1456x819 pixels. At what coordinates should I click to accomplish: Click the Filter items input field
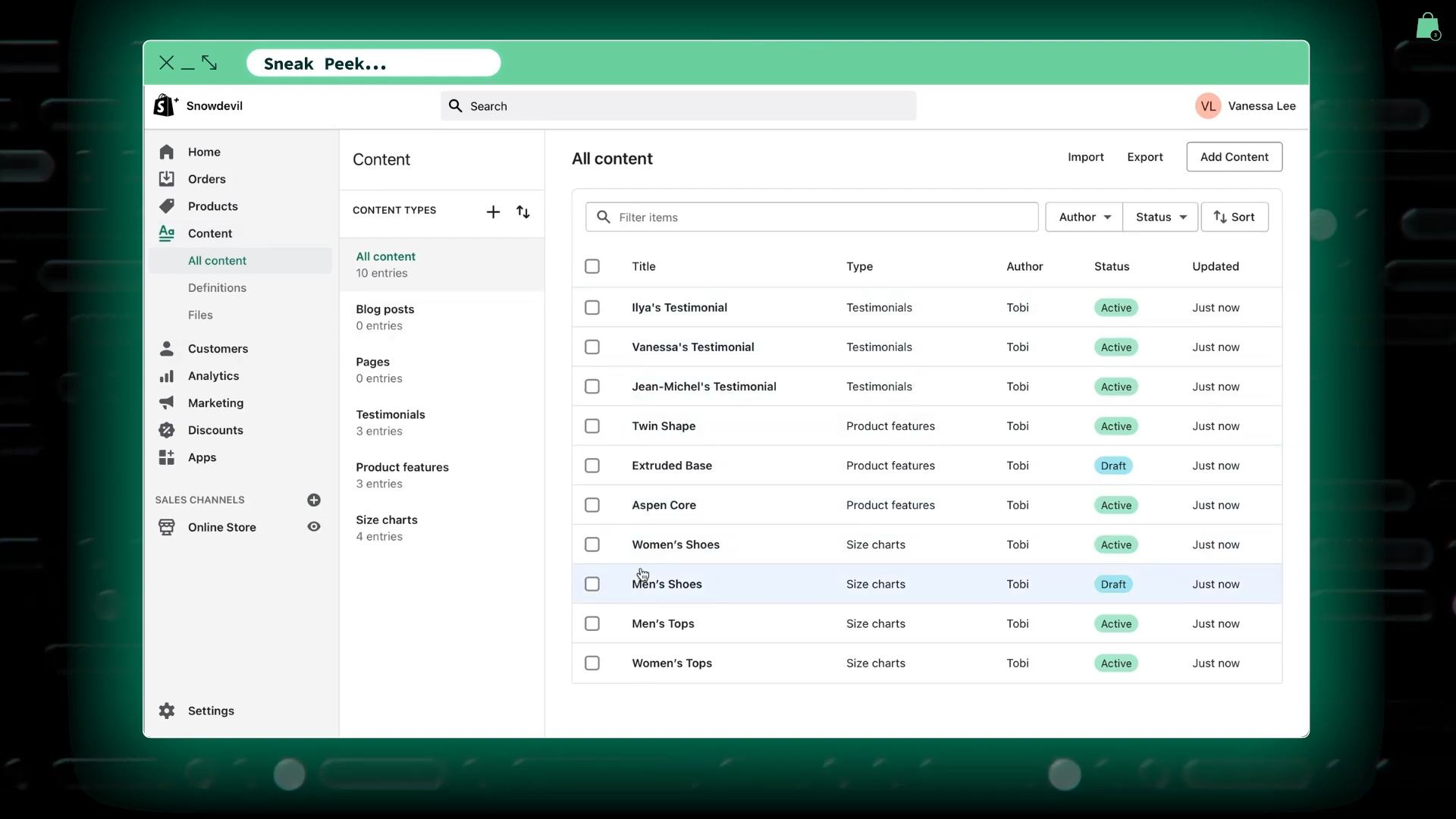pyautogui.click(x=812, y=217)
